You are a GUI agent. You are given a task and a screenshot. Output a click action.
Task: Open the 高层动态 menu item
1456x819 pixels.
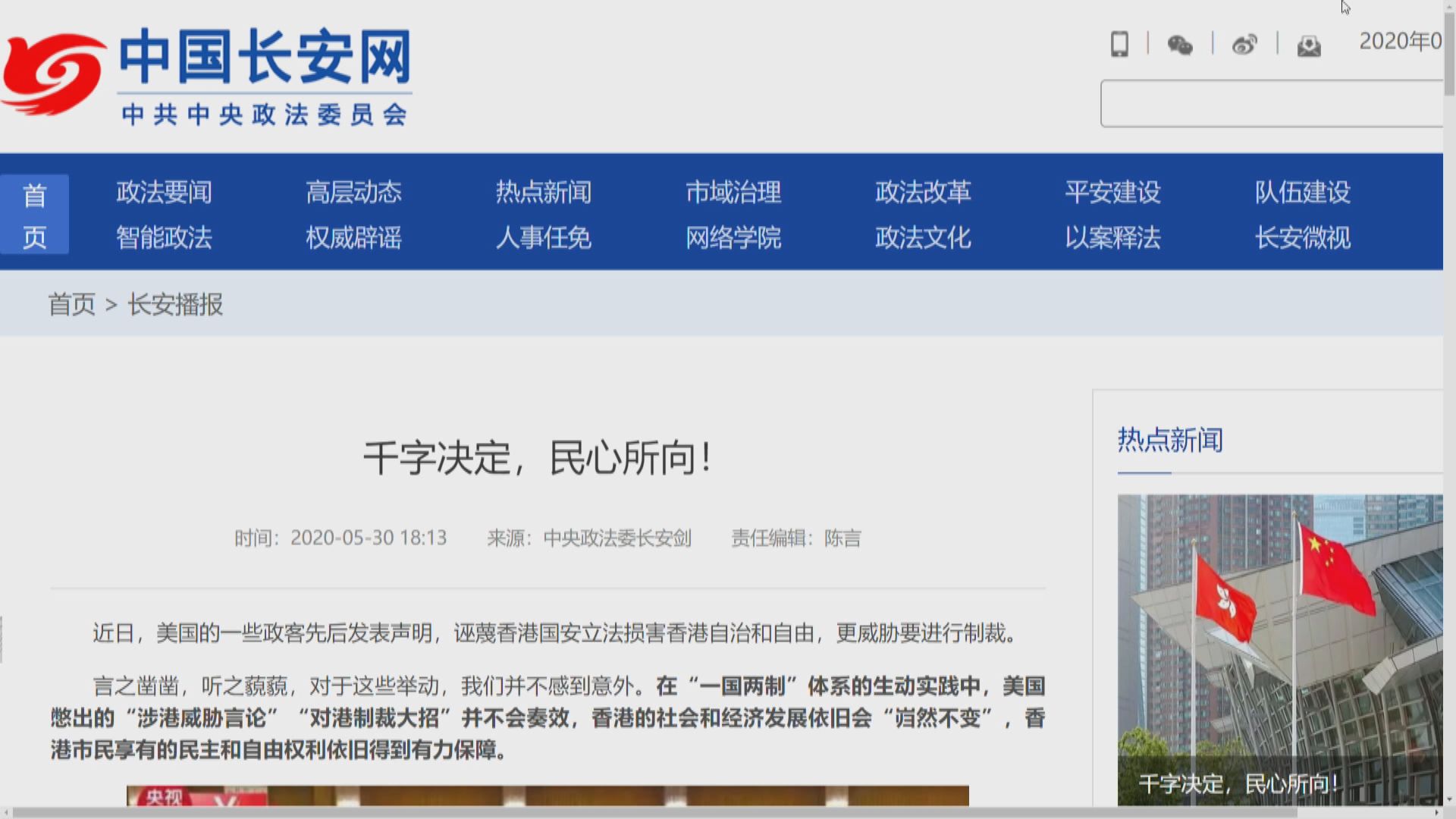point(354,193)
